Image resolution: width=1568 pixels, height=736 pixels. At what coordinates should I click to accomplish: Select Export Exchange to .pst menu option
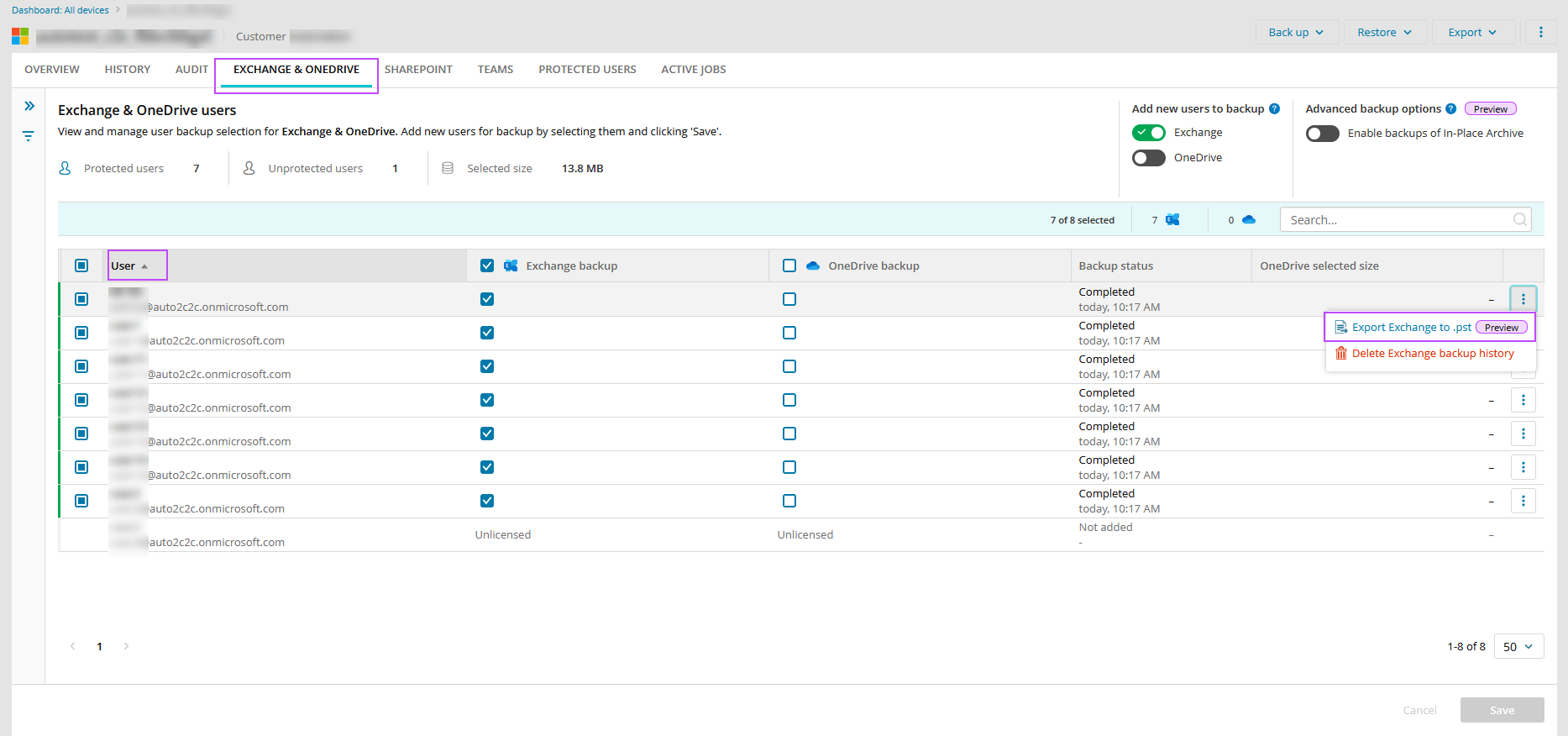[1411, 328]
